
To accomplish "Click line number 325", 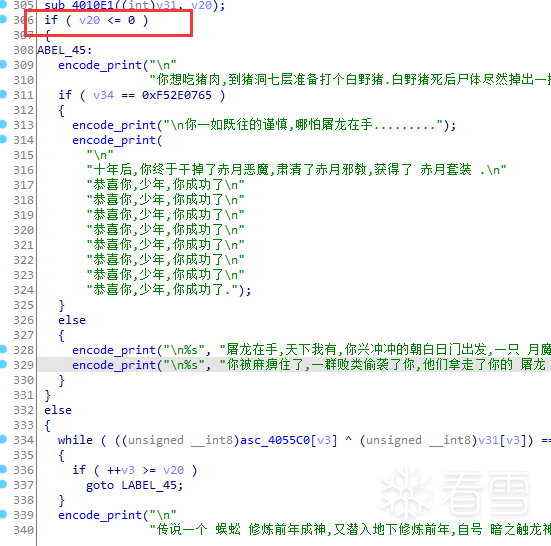I will point(23,305).
